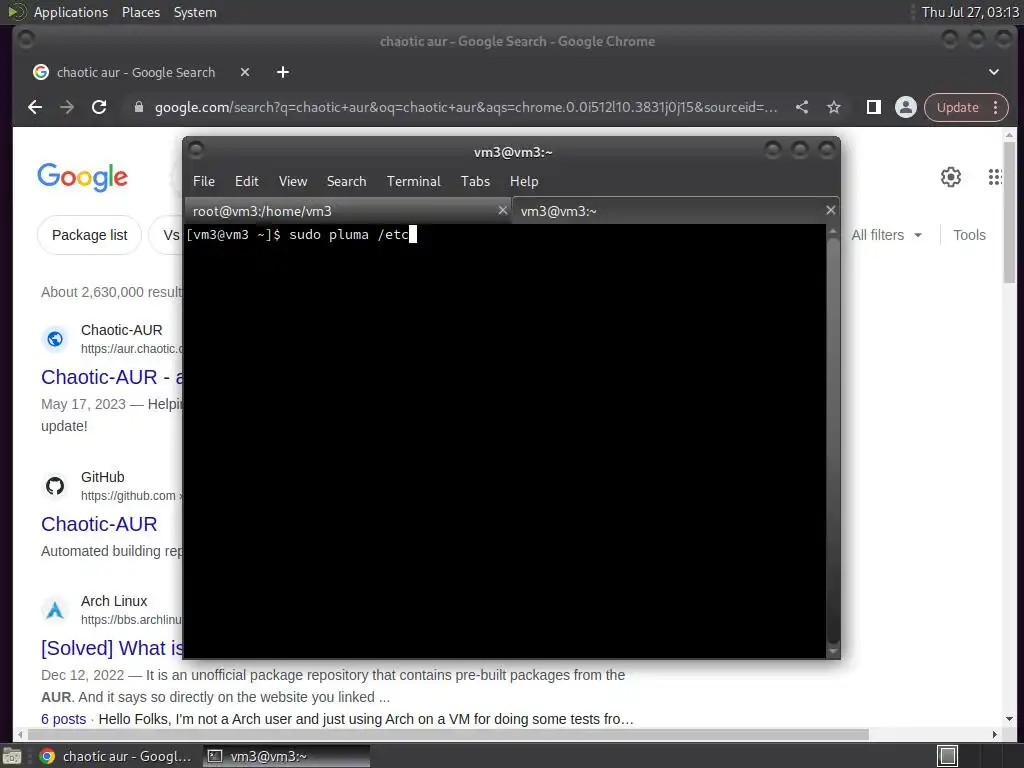1024x768 pixels.
Task: Click the Chrome forward arrow
Action: 67,107
